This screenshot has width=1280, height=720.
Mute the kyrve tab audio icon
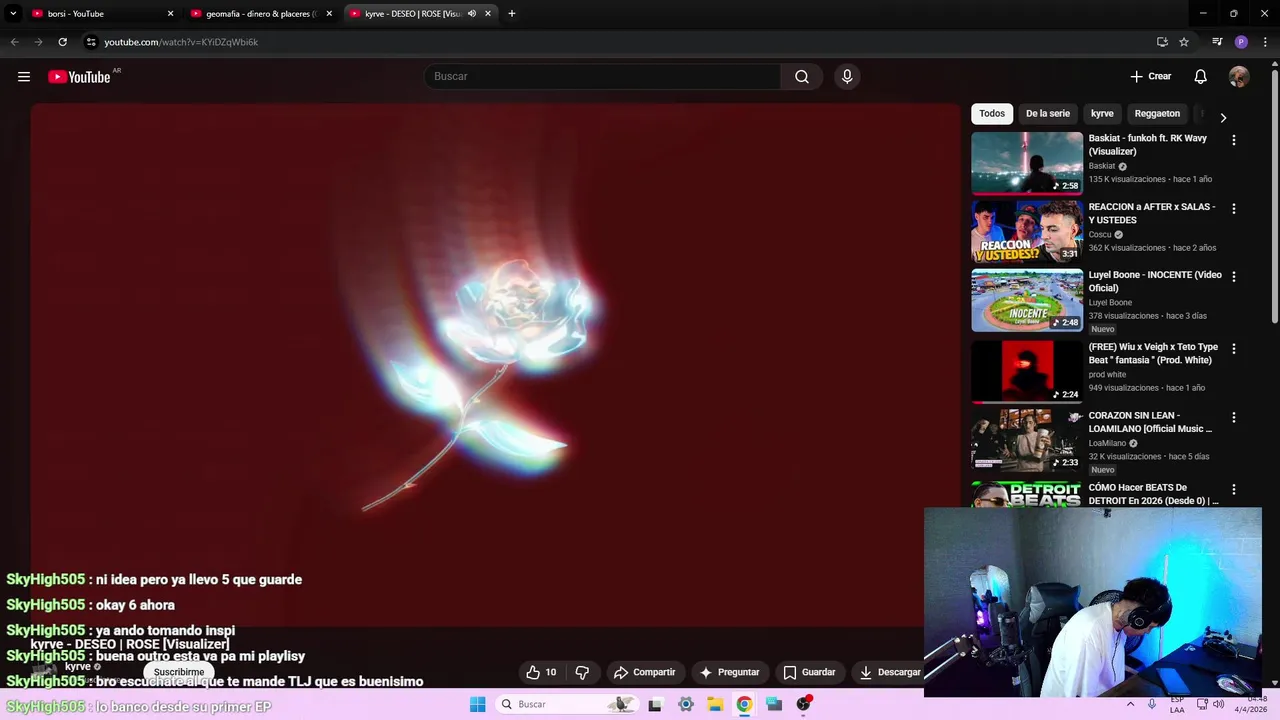472,14
